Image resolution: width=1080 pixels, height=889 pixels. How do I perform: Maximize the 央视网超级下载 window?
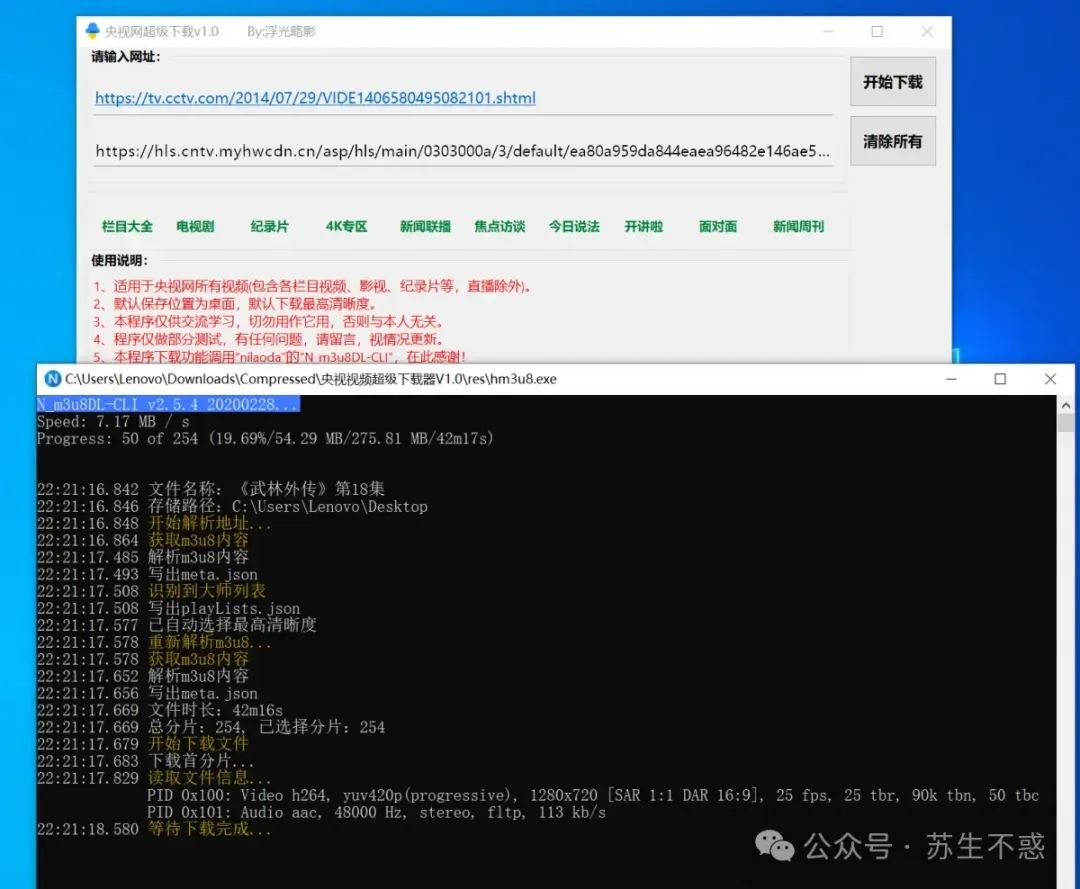click(x=877, y=32)
